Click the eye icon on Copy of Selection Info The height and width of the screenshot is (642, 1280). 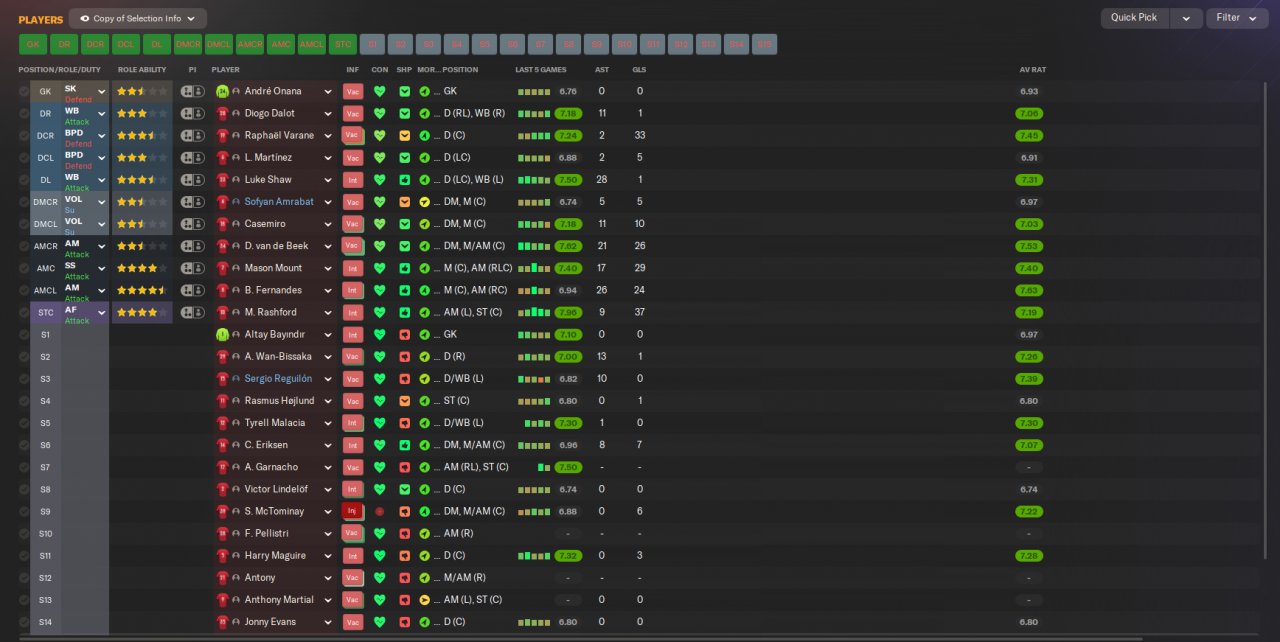(84, 18)
